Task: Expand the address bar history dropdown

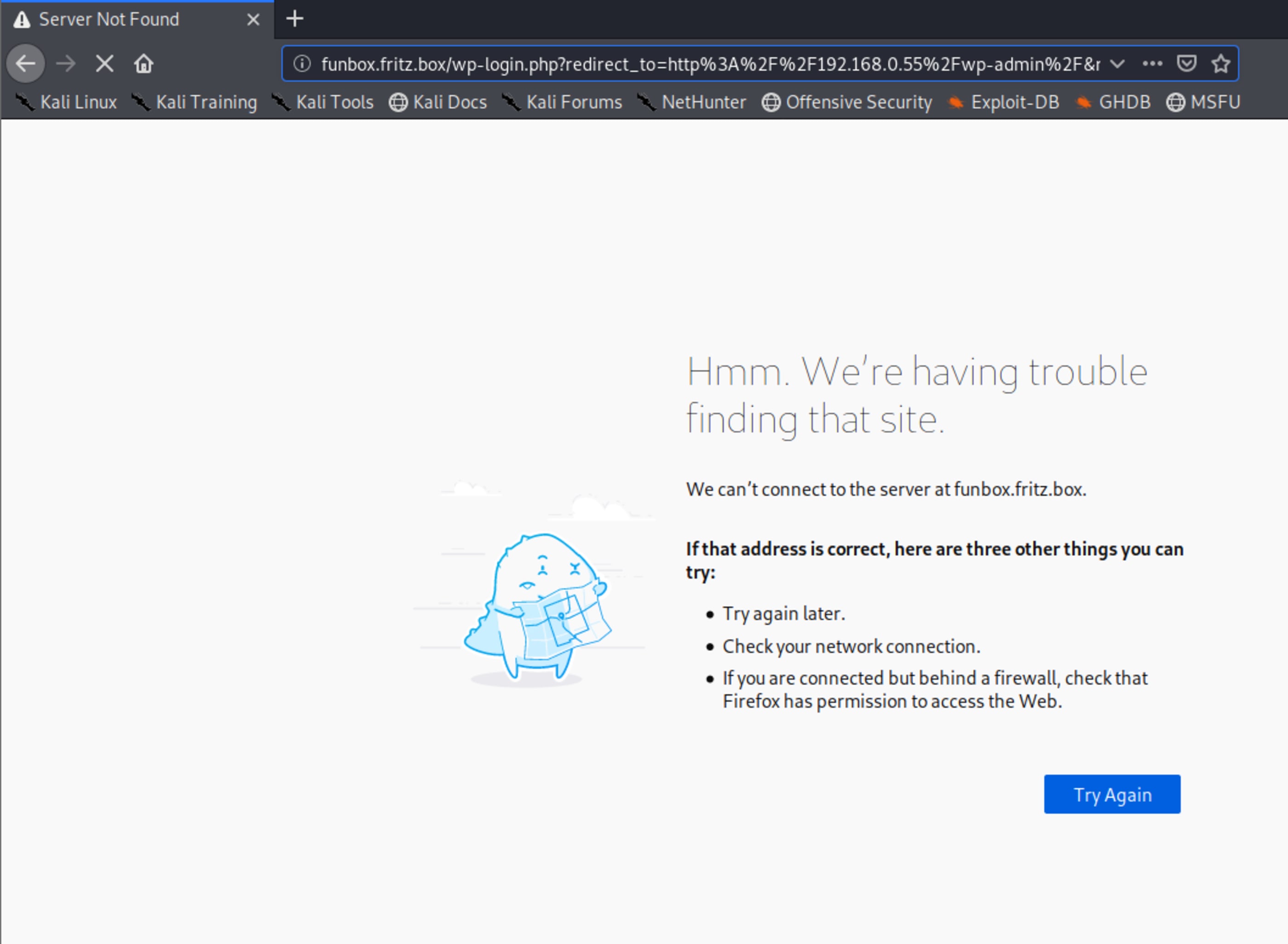Action: coord(1117,63)
